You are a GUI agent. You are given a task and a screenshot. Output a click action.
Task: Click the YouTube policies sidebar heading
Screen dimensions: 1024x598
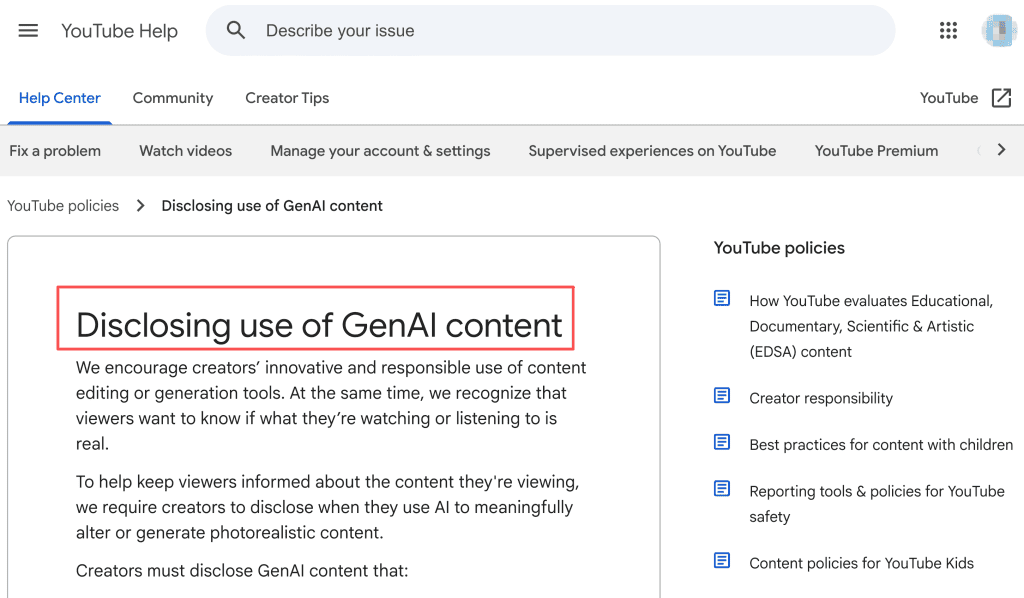(x=779, y=248)
